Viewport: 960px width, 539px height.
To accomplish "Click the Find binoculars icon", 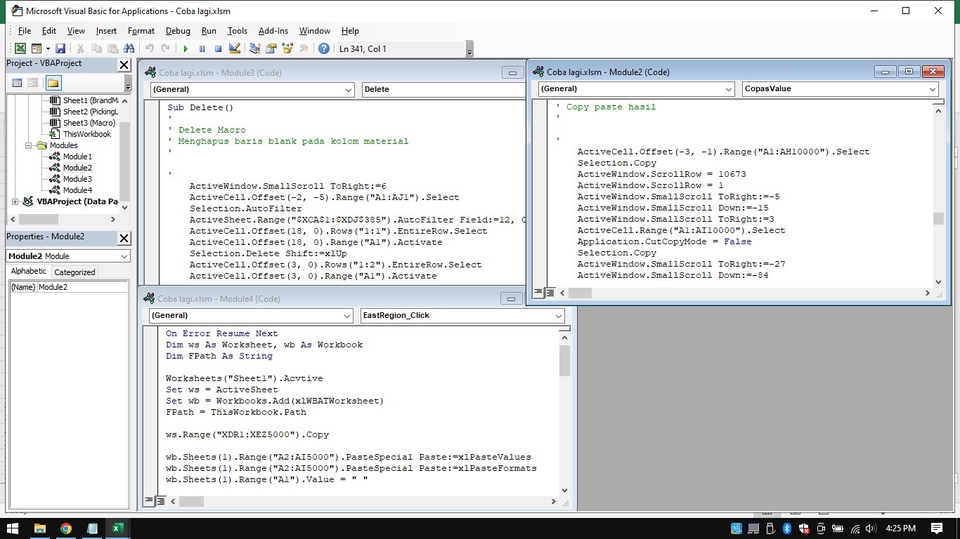I will [129, 48].
